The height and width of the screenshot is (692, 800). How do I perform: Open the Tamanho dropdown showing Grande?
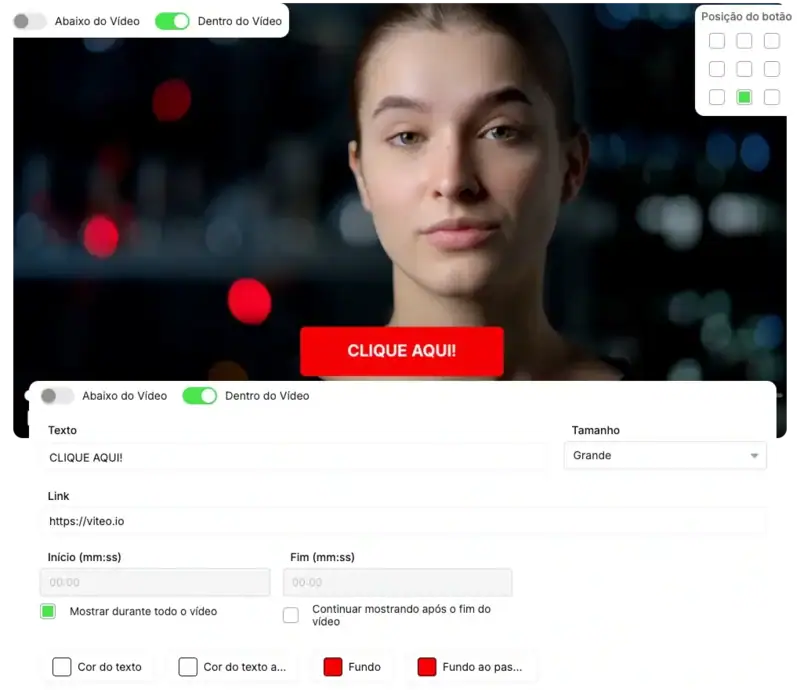pyautogui.click(x=665, y=455)
